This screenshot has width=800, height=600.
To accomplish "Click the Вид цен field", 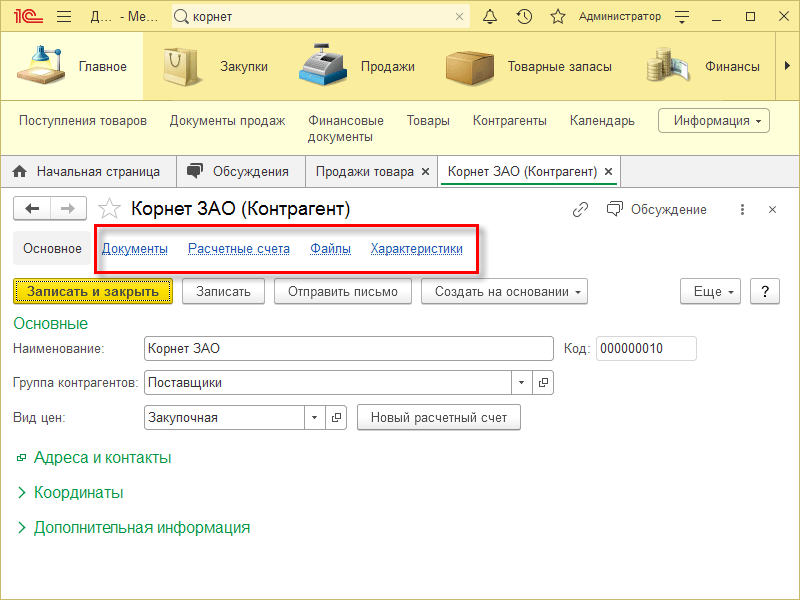I will tap(224, 417).
